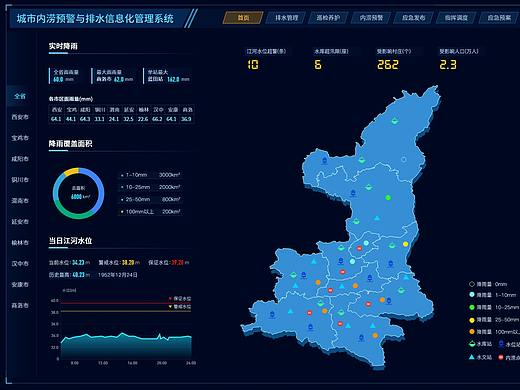Image resolution: width=520 pixels, height=390 pixels.
Task: Click the green 10-25mm rainfall legend icon
Action: (472, 307)
